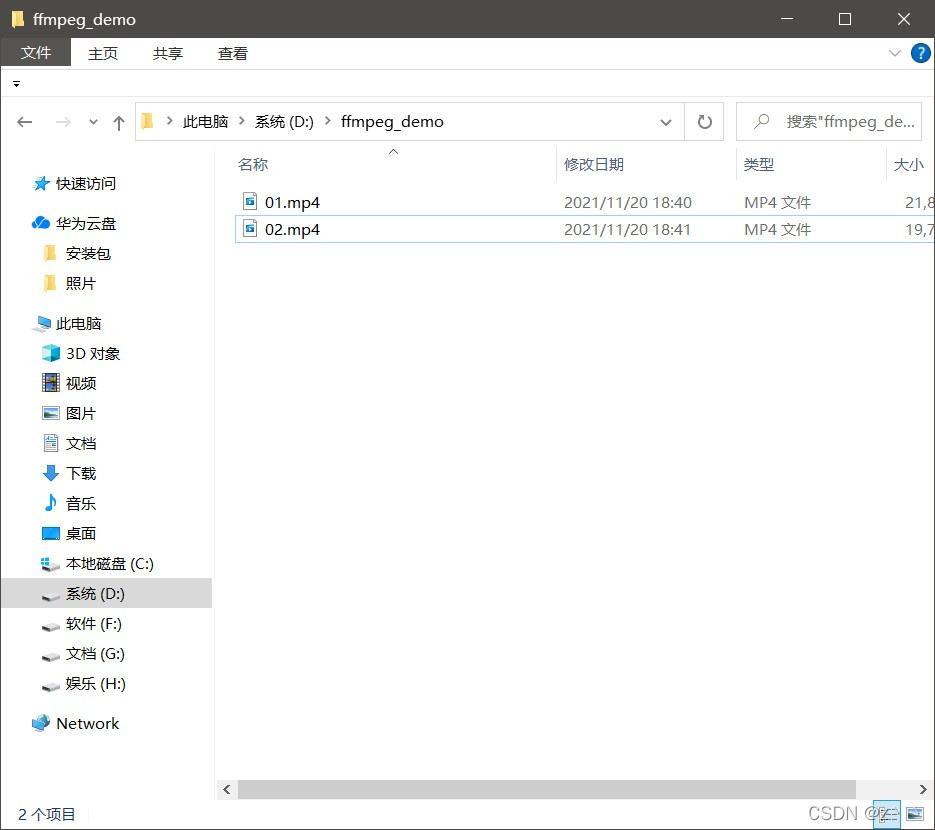Viewport: 935px width, 830px height.
Task: Open 娱乐 (H:) drive in the sidebar
Action: 95,683
